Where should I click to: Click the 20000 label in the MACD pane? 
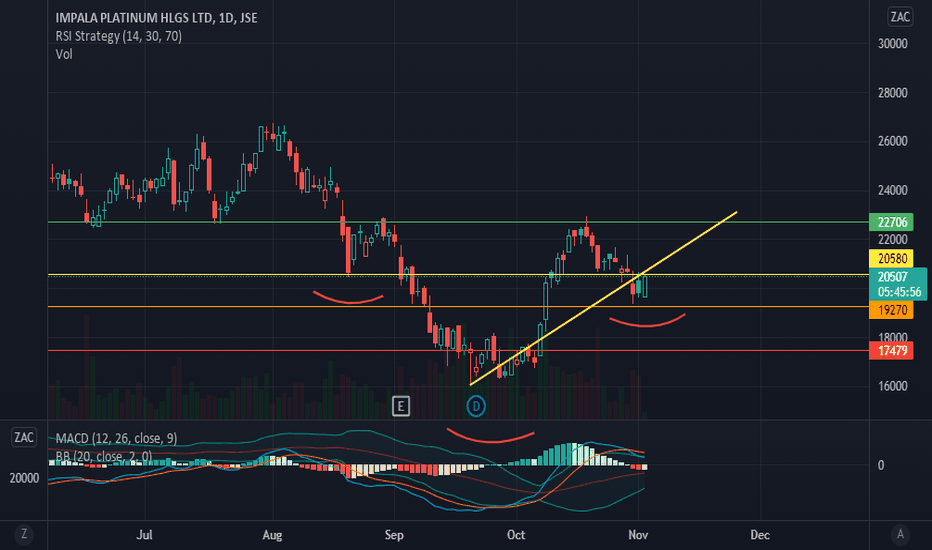tap(24, 478)
